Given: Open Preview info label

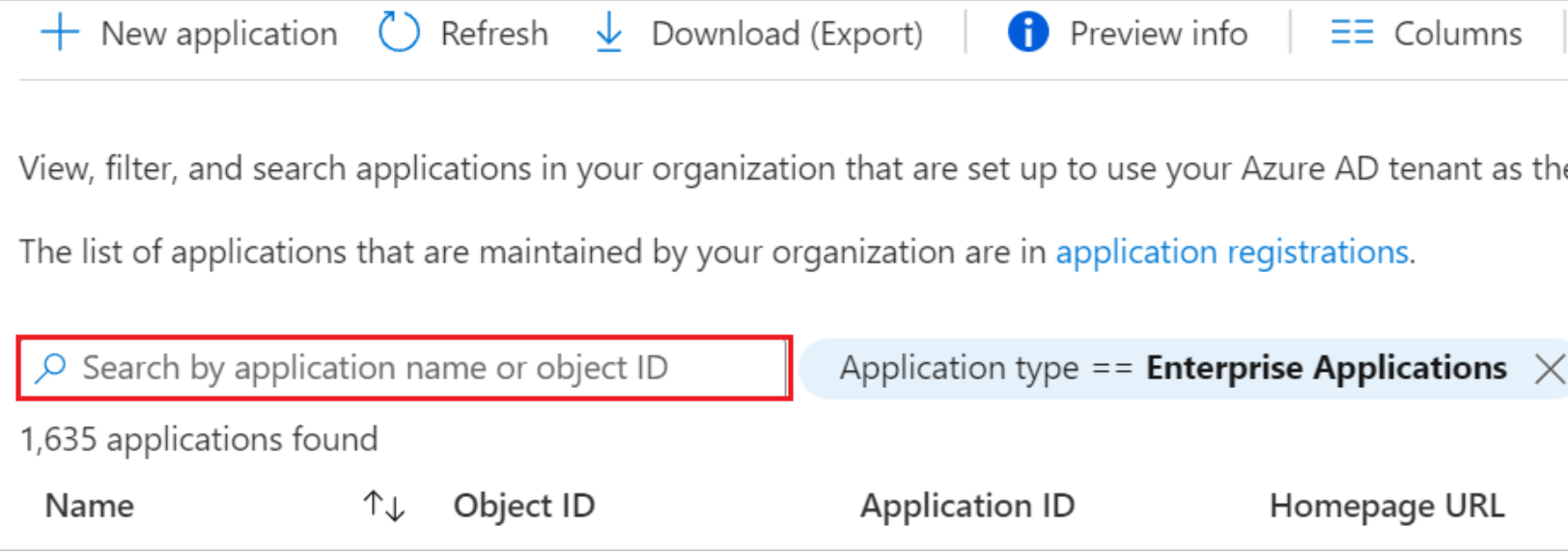Looking at the screenshot, I should (1158, 34).
